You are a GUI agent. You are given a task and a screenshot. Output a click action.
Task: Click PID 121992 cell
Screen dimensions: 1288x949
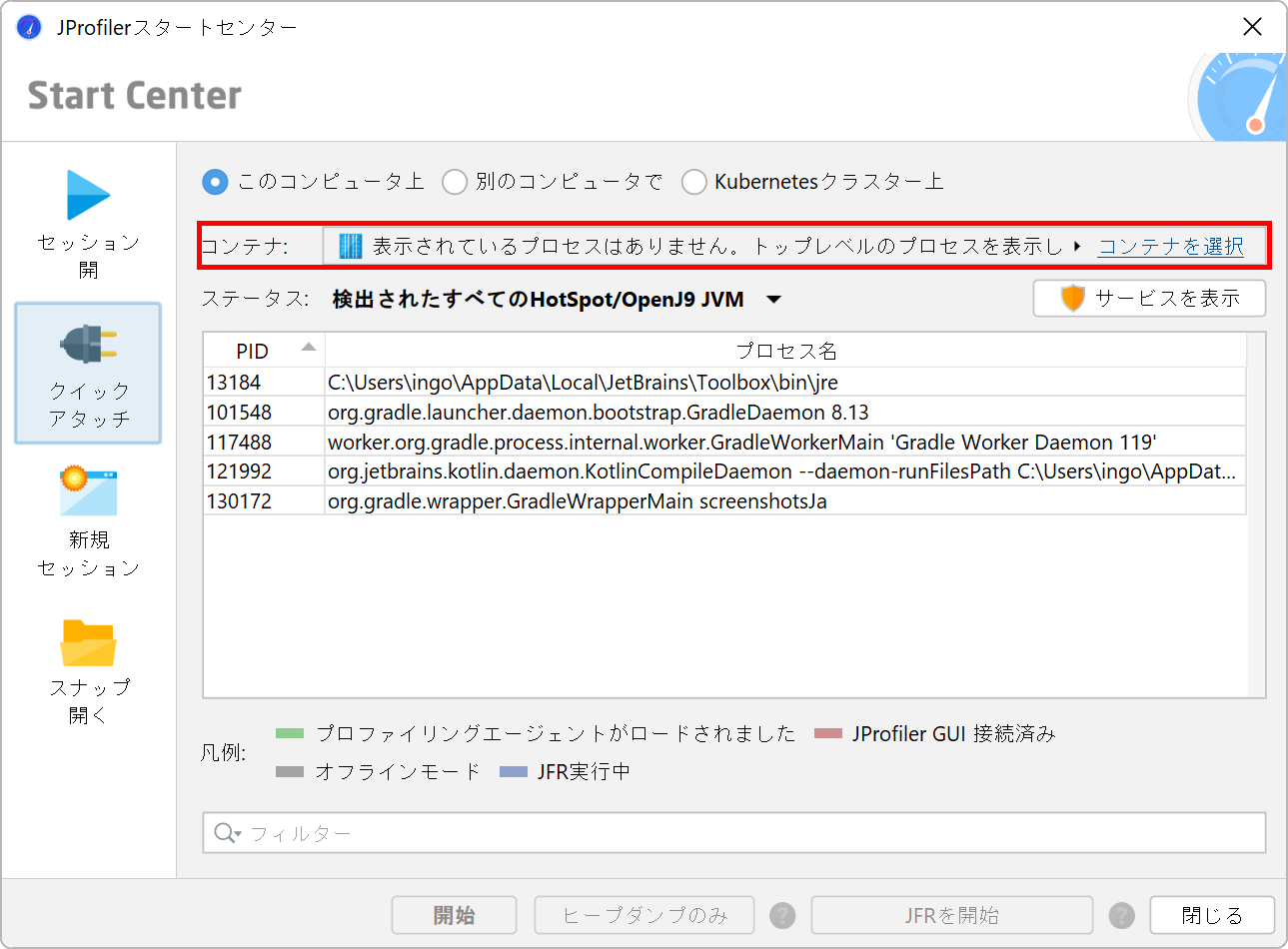[x=264, y=472]
